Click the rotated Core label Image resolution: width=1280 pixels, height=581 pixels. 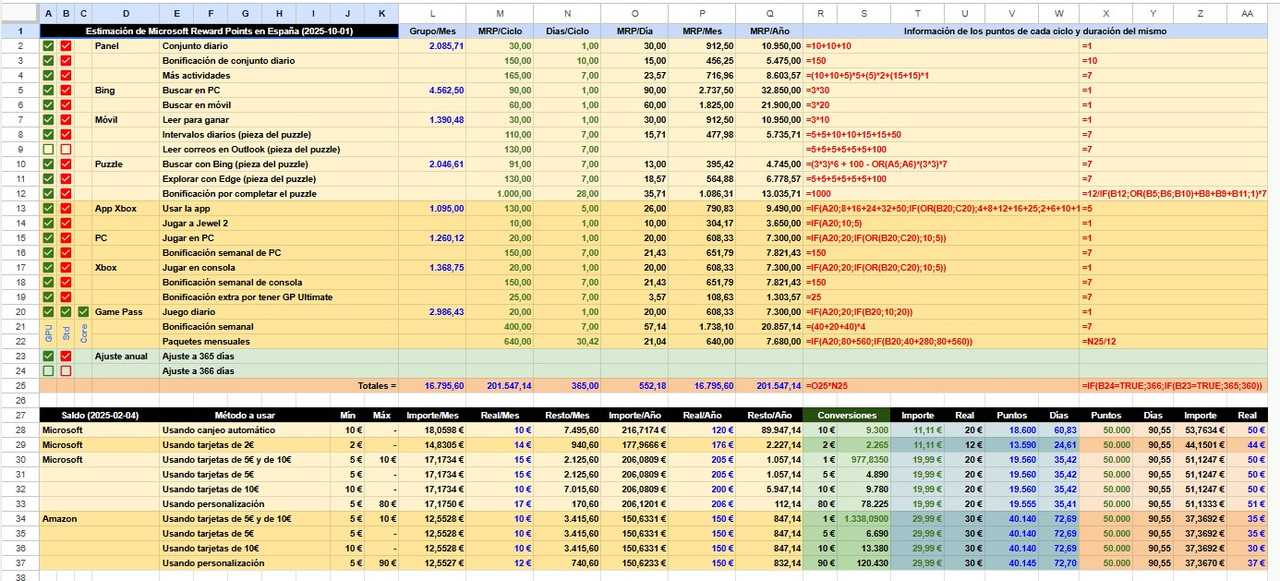click(83, 334)
